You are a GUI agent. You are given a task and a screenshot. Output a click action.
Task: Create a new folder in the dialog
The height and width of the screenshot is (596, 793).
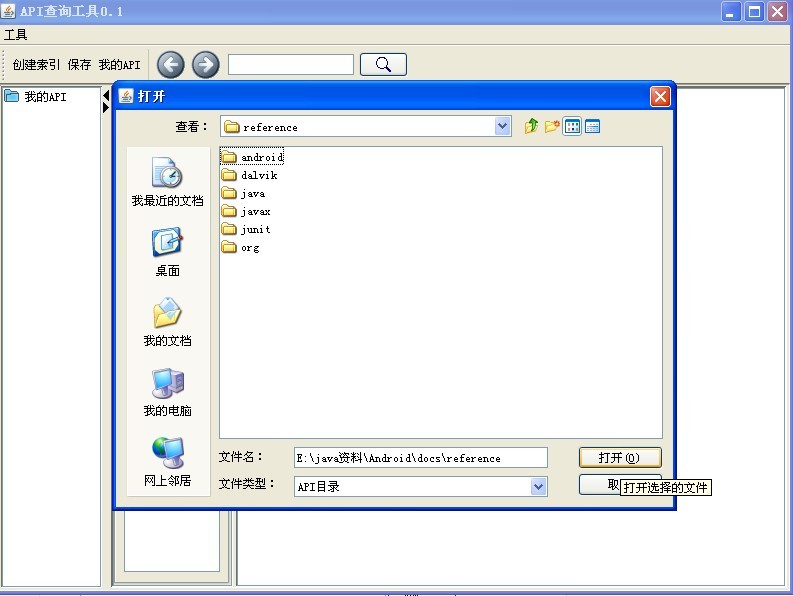tap(552, 126)
